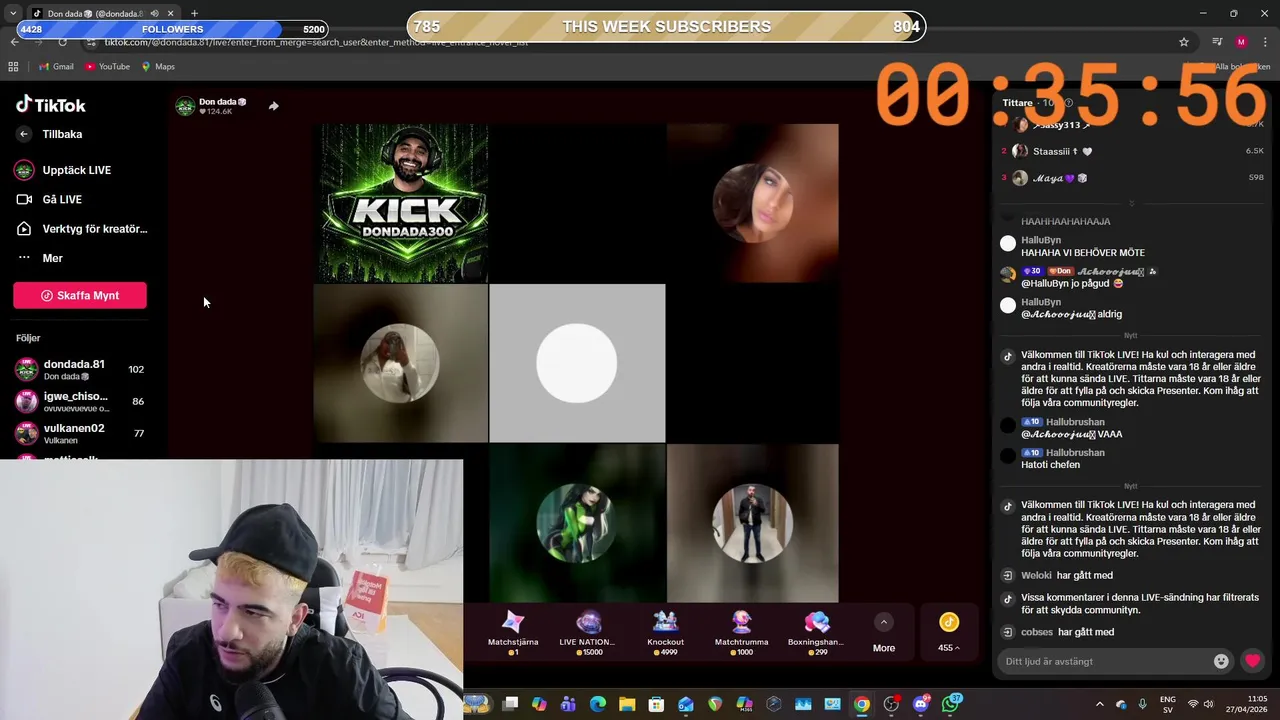Image resolution: width=1280 pixels, height=720 pixels.
Task: Select the KICK DONDADA300 guest tile
Action: click(401, 203)
